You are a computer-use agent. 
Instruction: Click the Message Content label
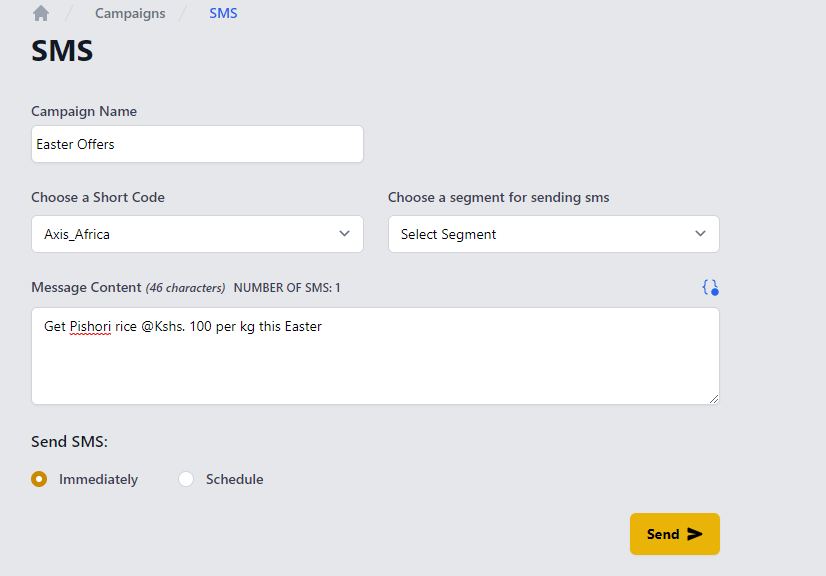click(x=86, y=287)
